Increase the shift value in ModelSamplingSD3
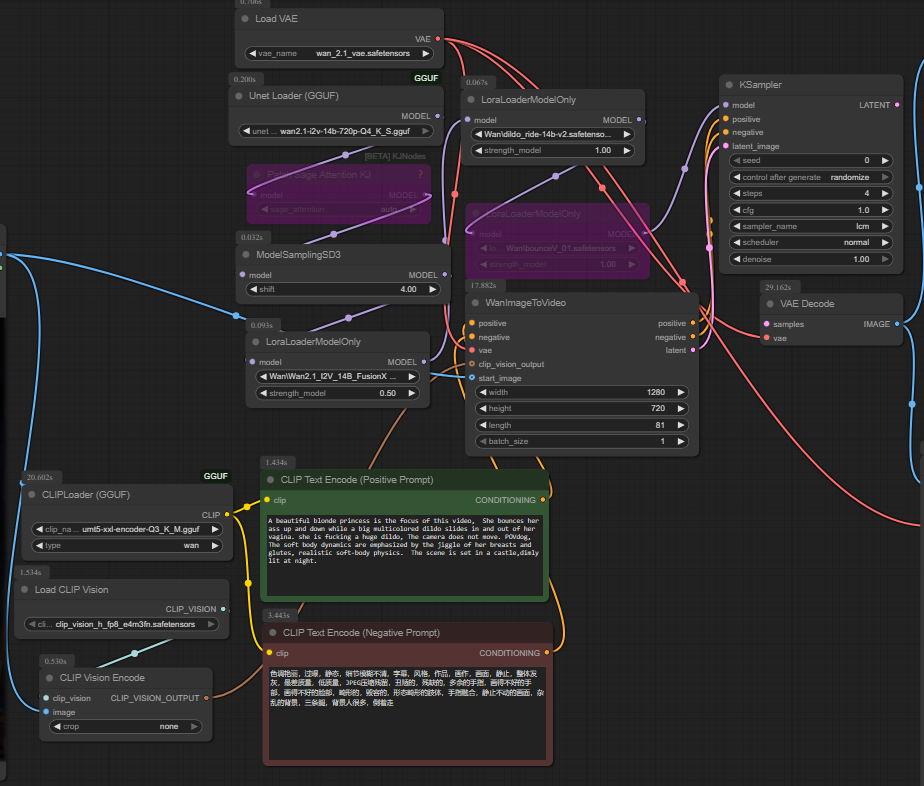Screen dimensions: 924x786 point(433,289)
